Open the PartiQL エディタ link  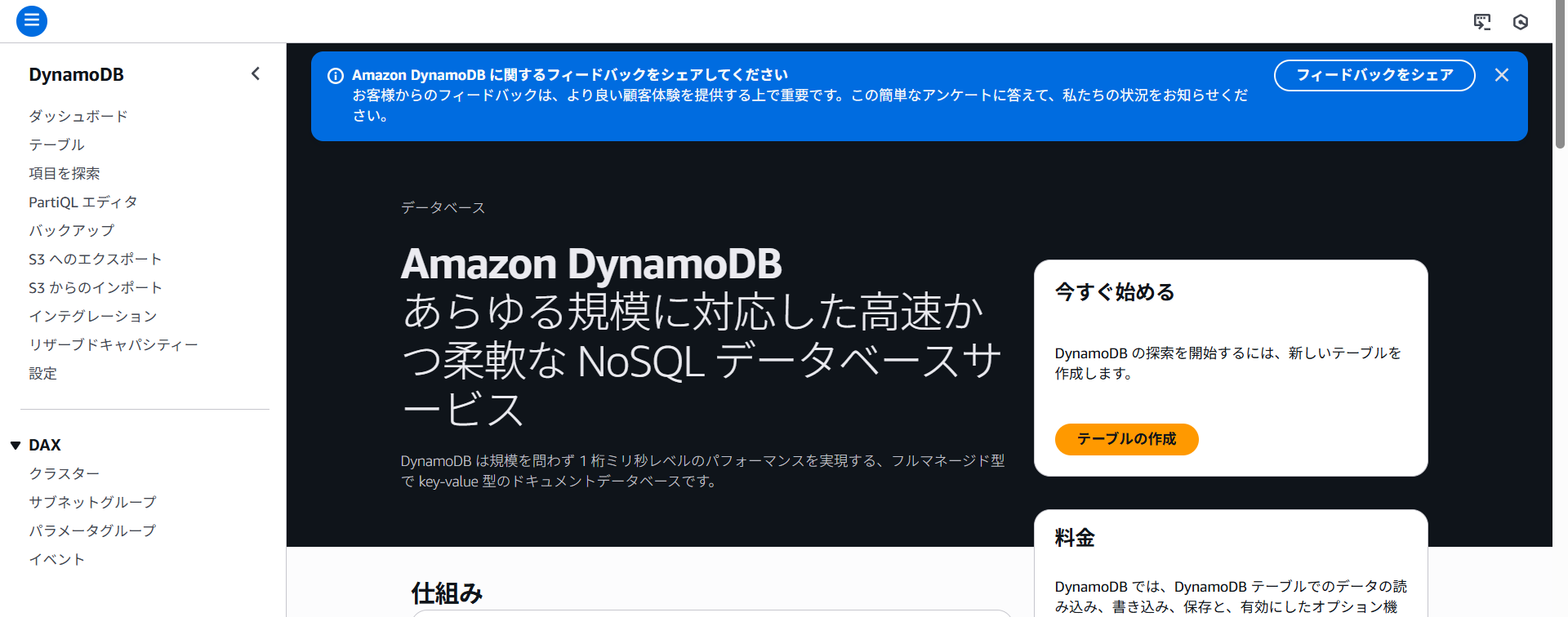tap(83, 202)
